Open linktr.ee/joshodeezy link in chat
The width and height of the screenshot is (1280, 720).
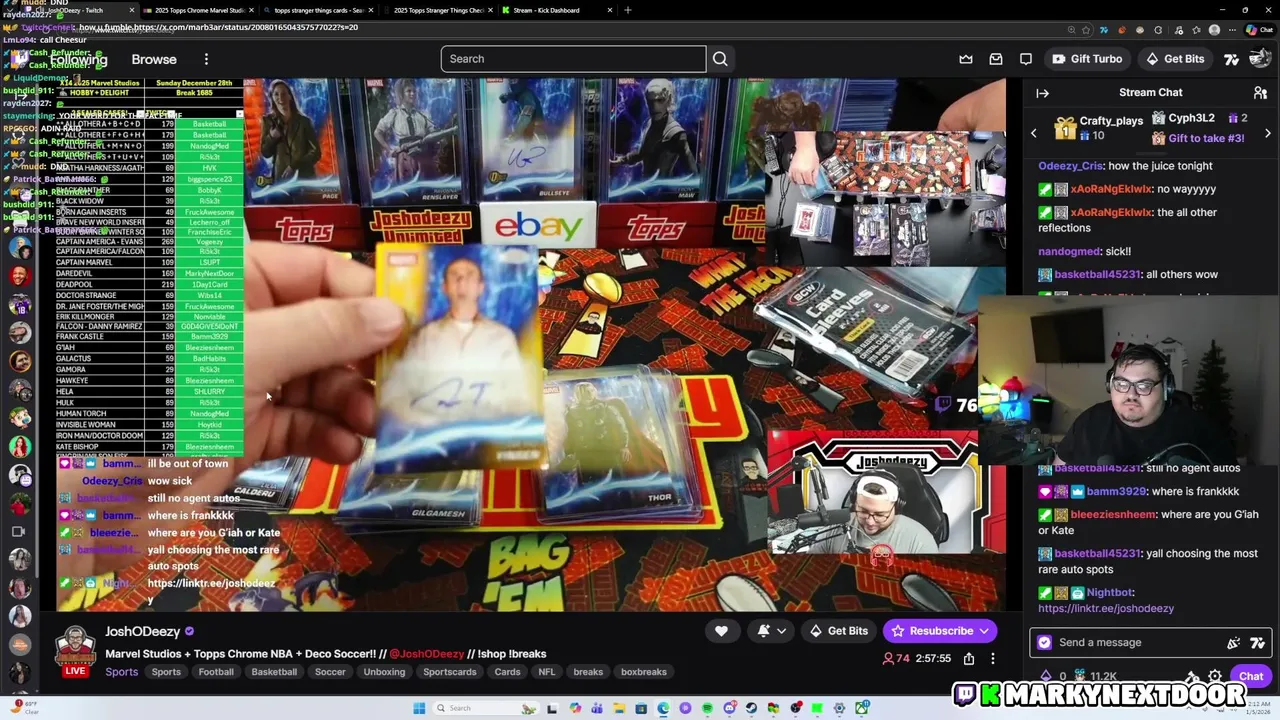coord(1106,608)
